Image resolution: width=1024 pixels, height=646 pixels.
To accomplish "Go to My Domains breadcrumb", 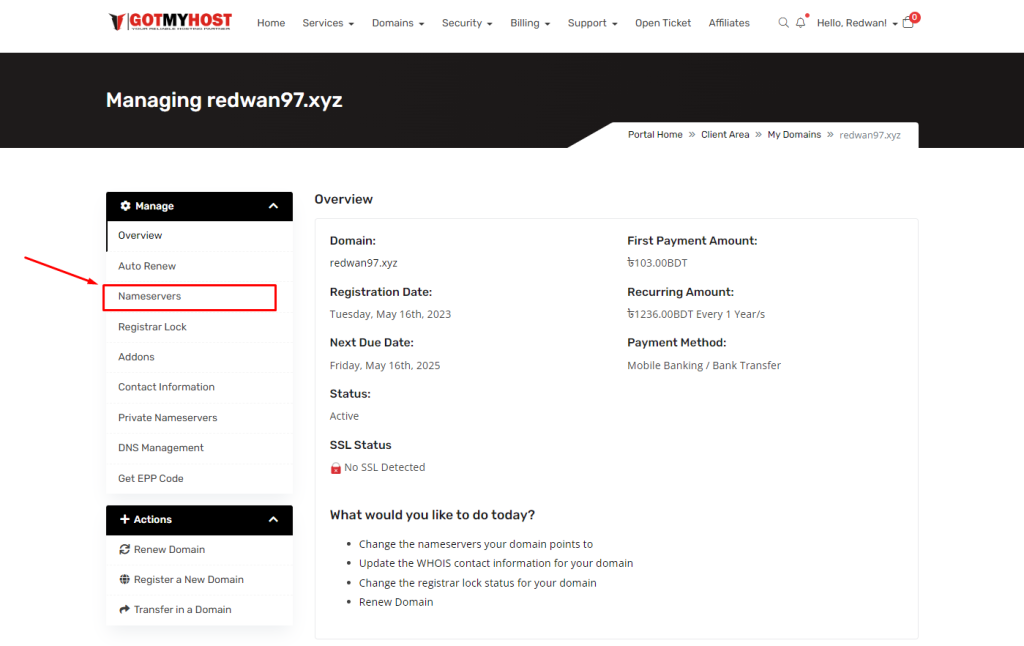I will pos(794,135).
